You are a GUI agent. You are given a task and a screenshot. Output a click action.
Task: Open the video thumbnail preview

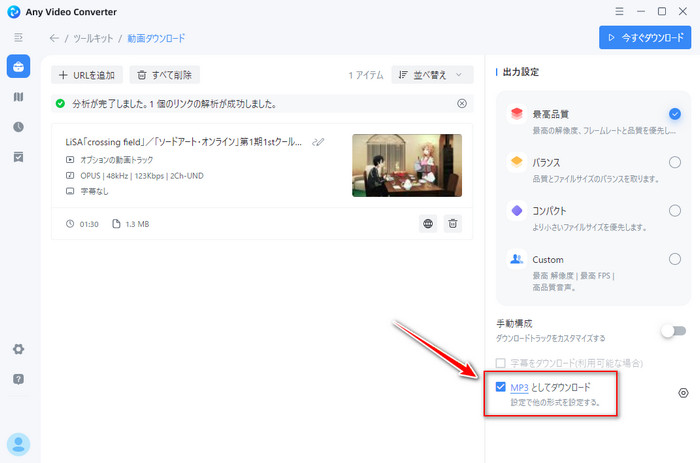pos(407,165)
